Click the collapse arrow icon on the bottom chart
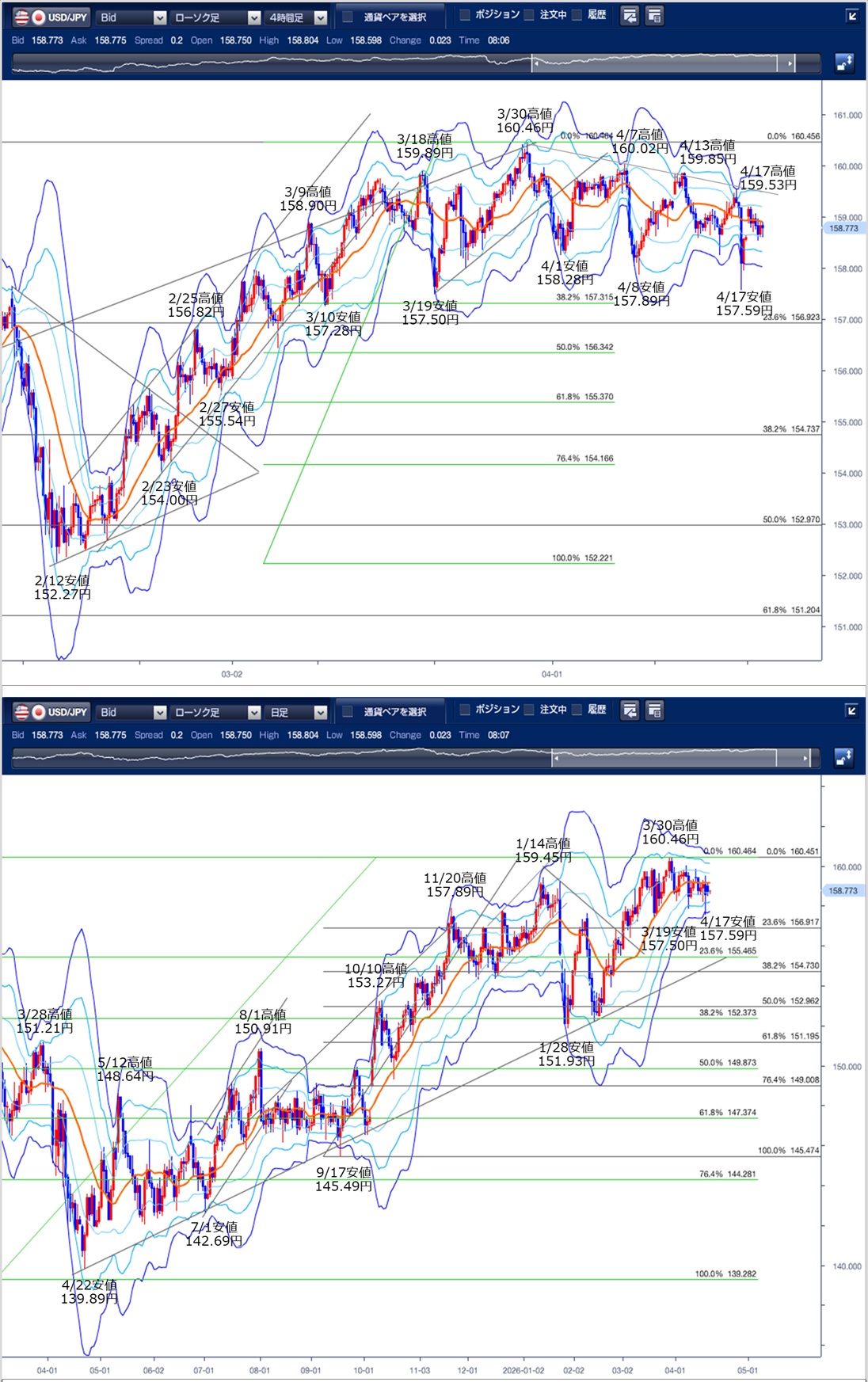868x1382 pixels. [852, 710]
